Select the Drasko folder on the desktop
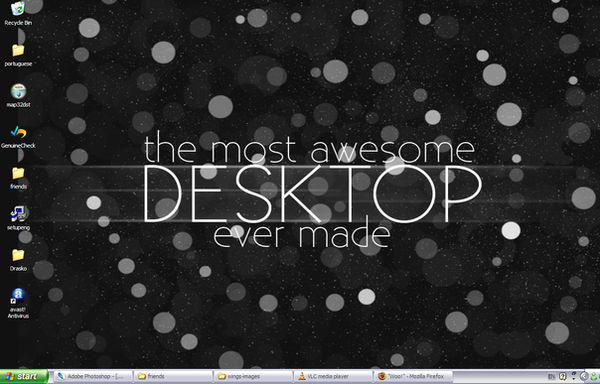Screen dimensions: 600x384 [x=18, y=260]
